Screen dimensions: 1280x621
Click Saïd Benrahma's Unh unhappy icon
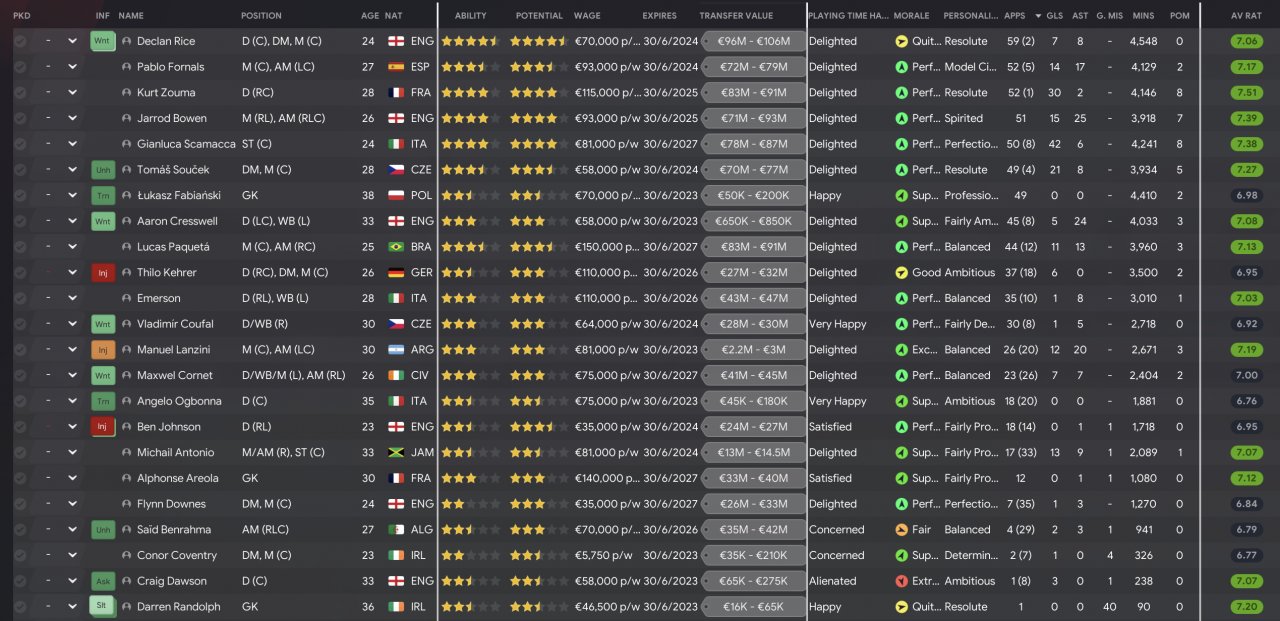tap(102, 530)
